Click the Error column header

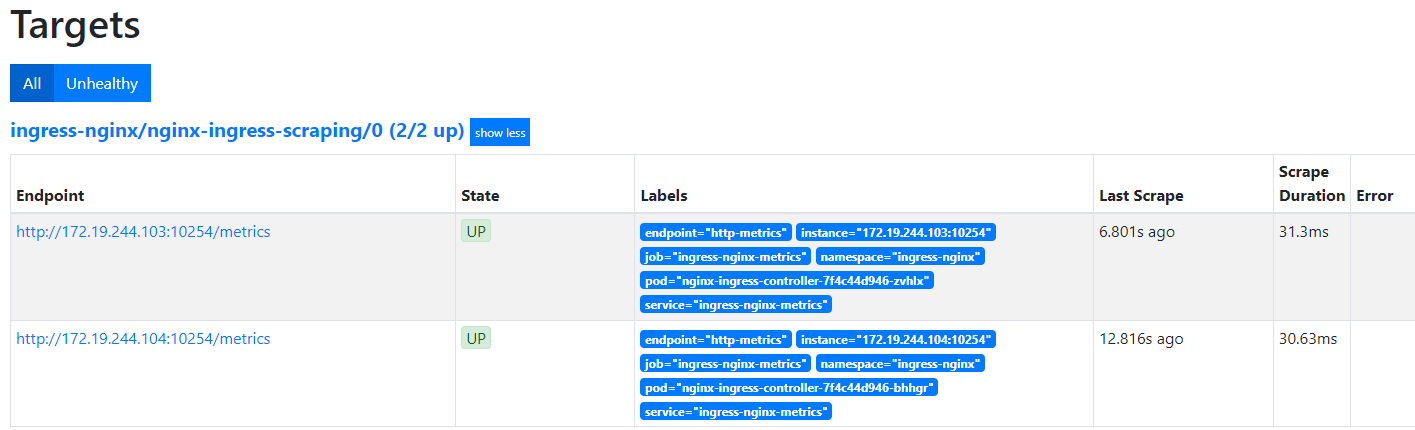tap(1375, 196)
